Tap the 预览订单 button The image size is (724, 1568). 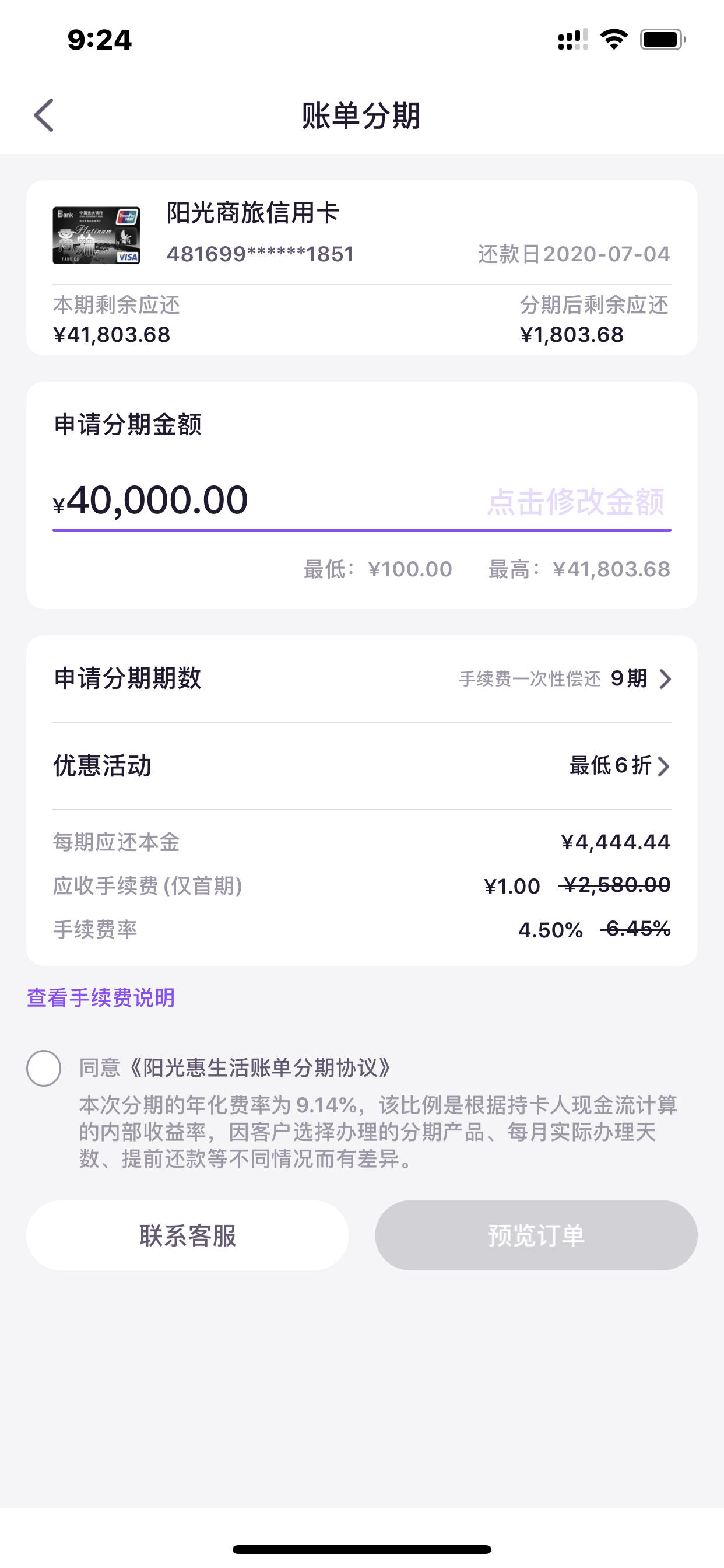[536, 1235]
